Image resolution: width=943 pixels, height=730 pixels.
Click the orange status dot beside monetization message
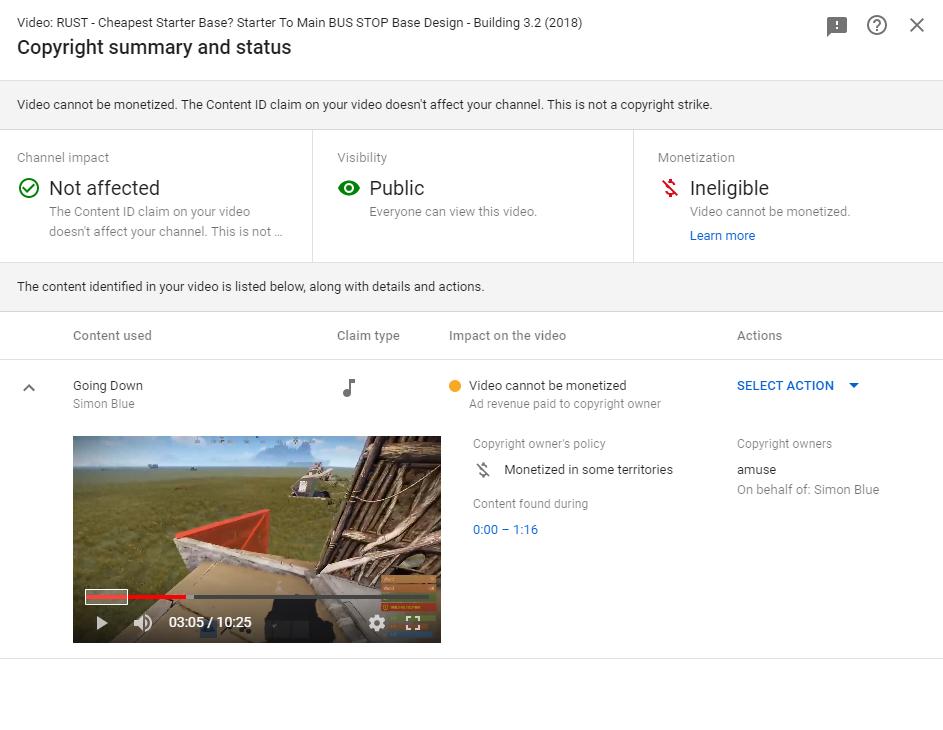[455, 386]
